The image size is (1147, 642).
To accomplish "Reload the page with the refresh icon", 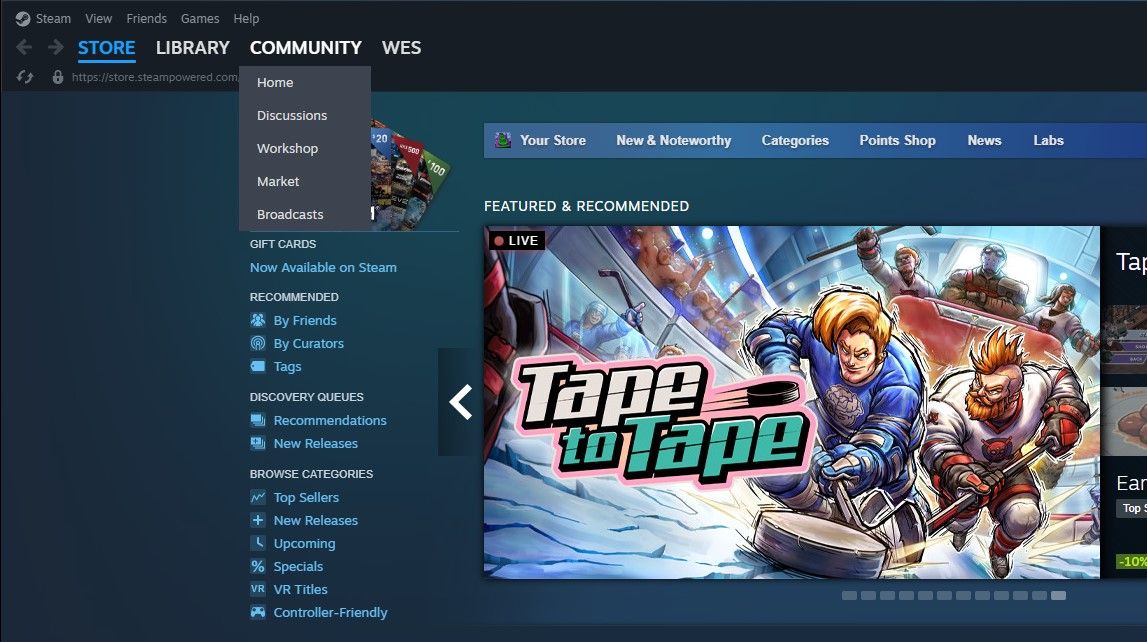I will click(25, 77).
